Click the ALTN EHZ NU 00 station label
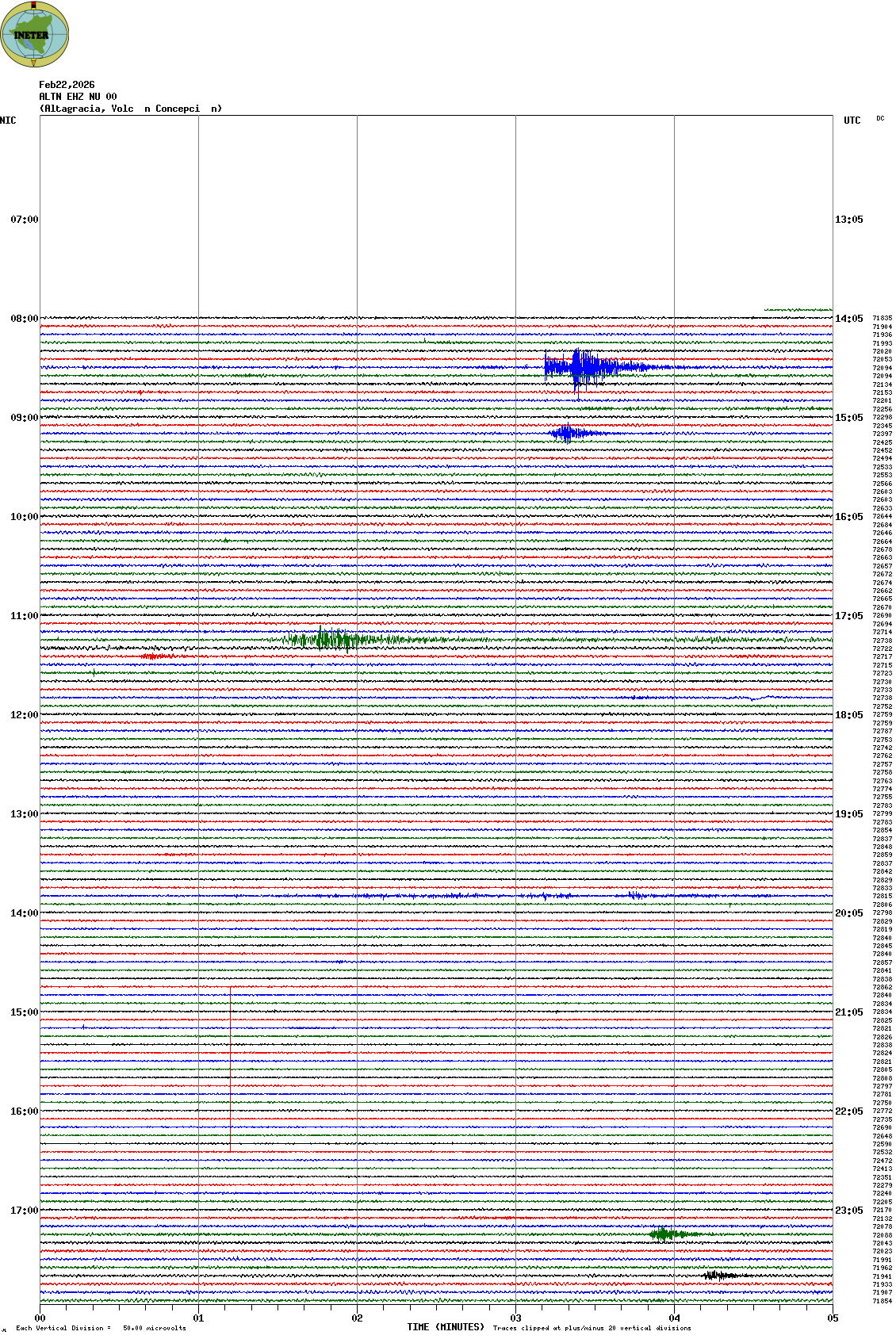 [78, 97]
